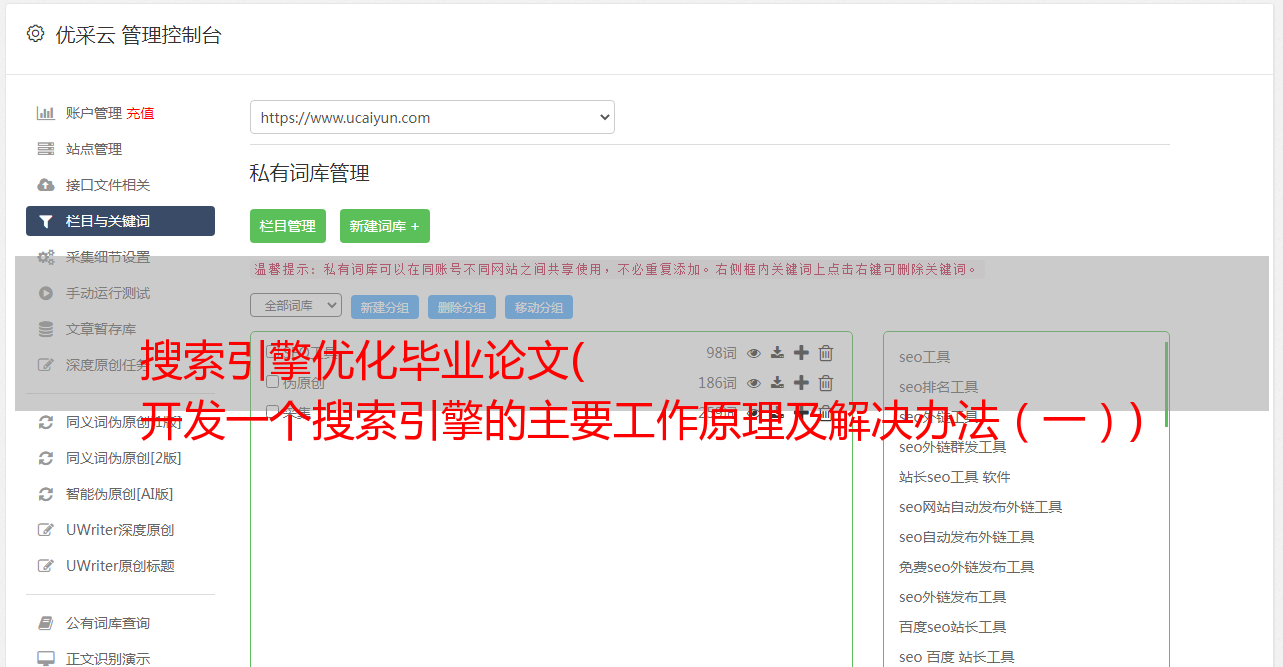This screenshot has width=1283, height=667.
Task: Select keyword 'seo外链群发工具'
Action: [953, 447]
